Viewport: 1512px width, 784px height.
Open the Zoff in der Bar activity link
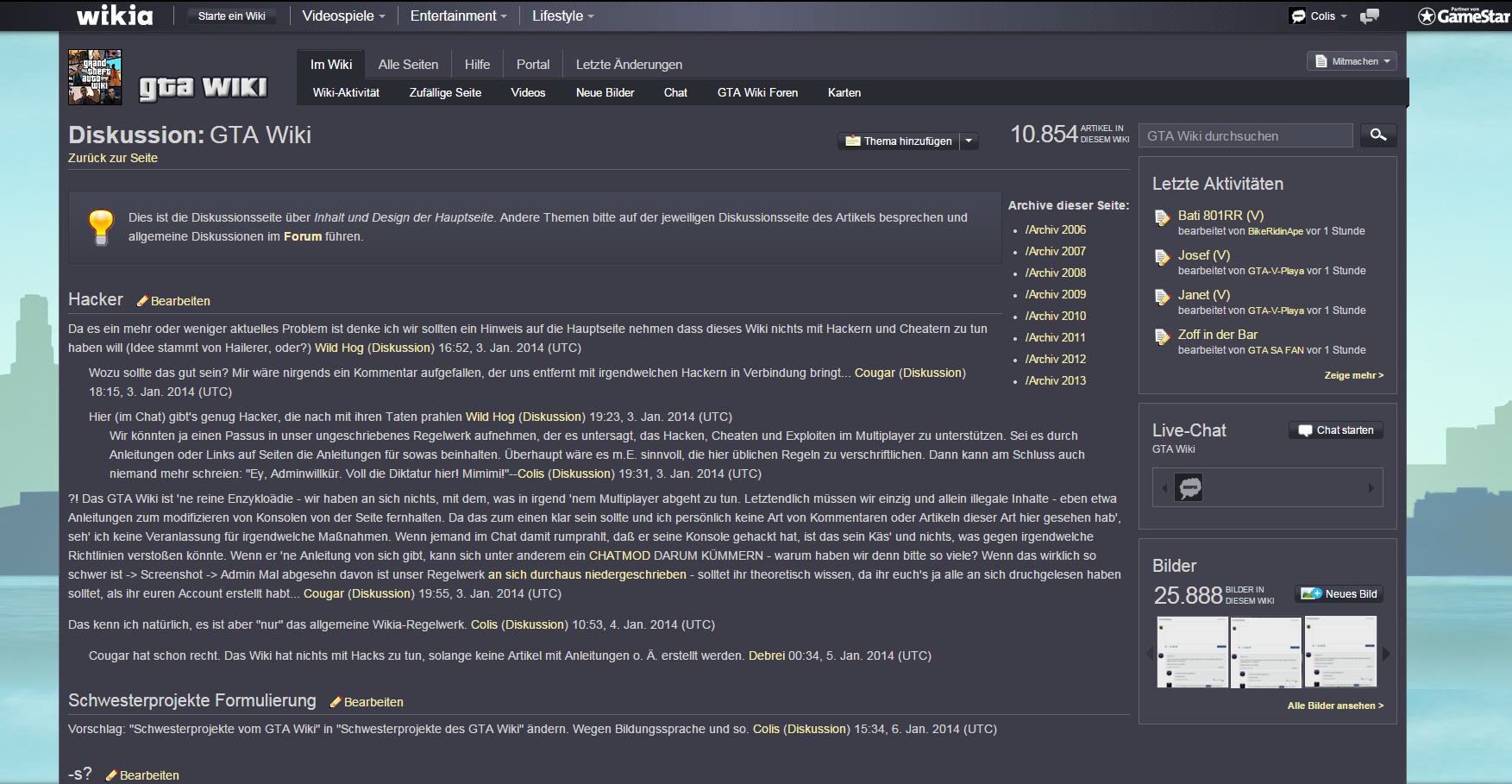(x=1218, y=335)
